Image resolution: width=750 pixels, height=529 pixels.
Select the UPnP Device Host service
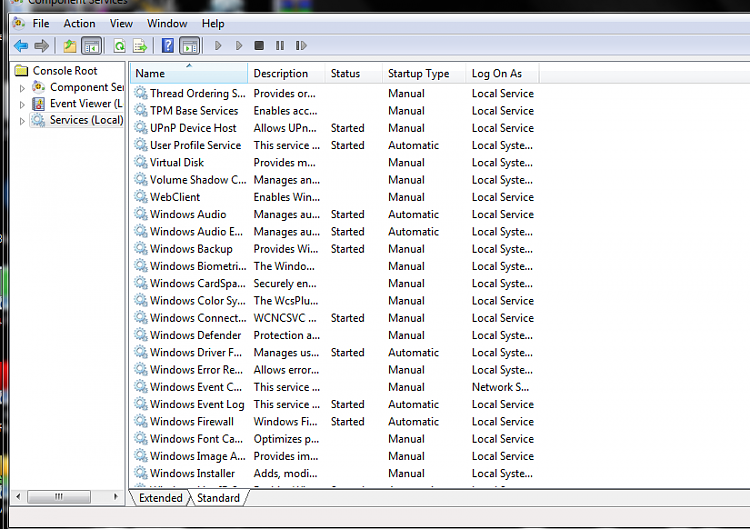(335, 128)
